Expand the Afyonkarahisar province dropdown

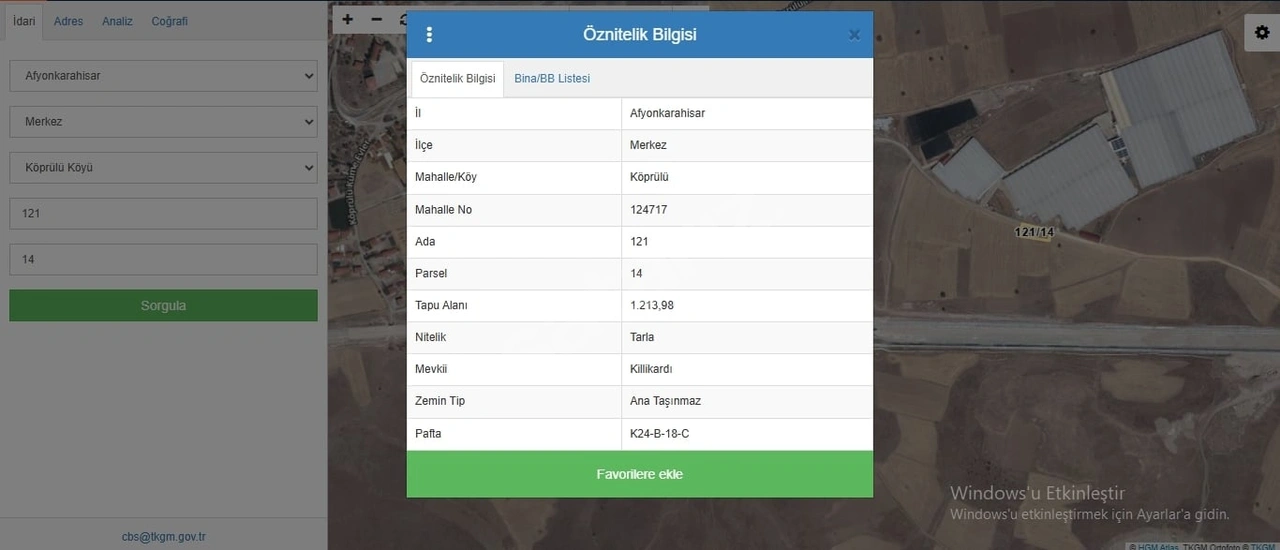[x=163, y=76]
